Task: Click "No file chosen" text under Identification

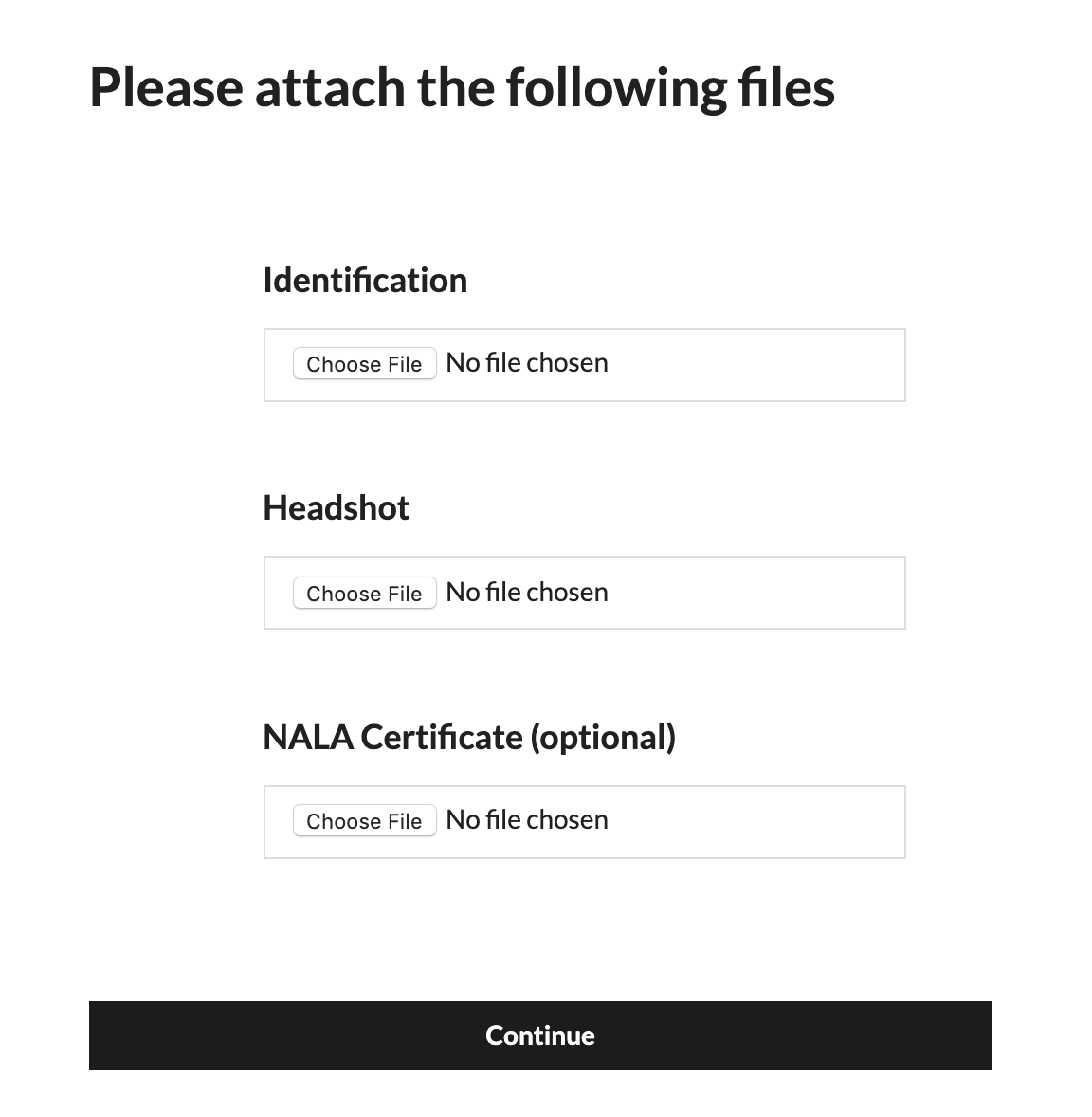Action: [527, 363]
